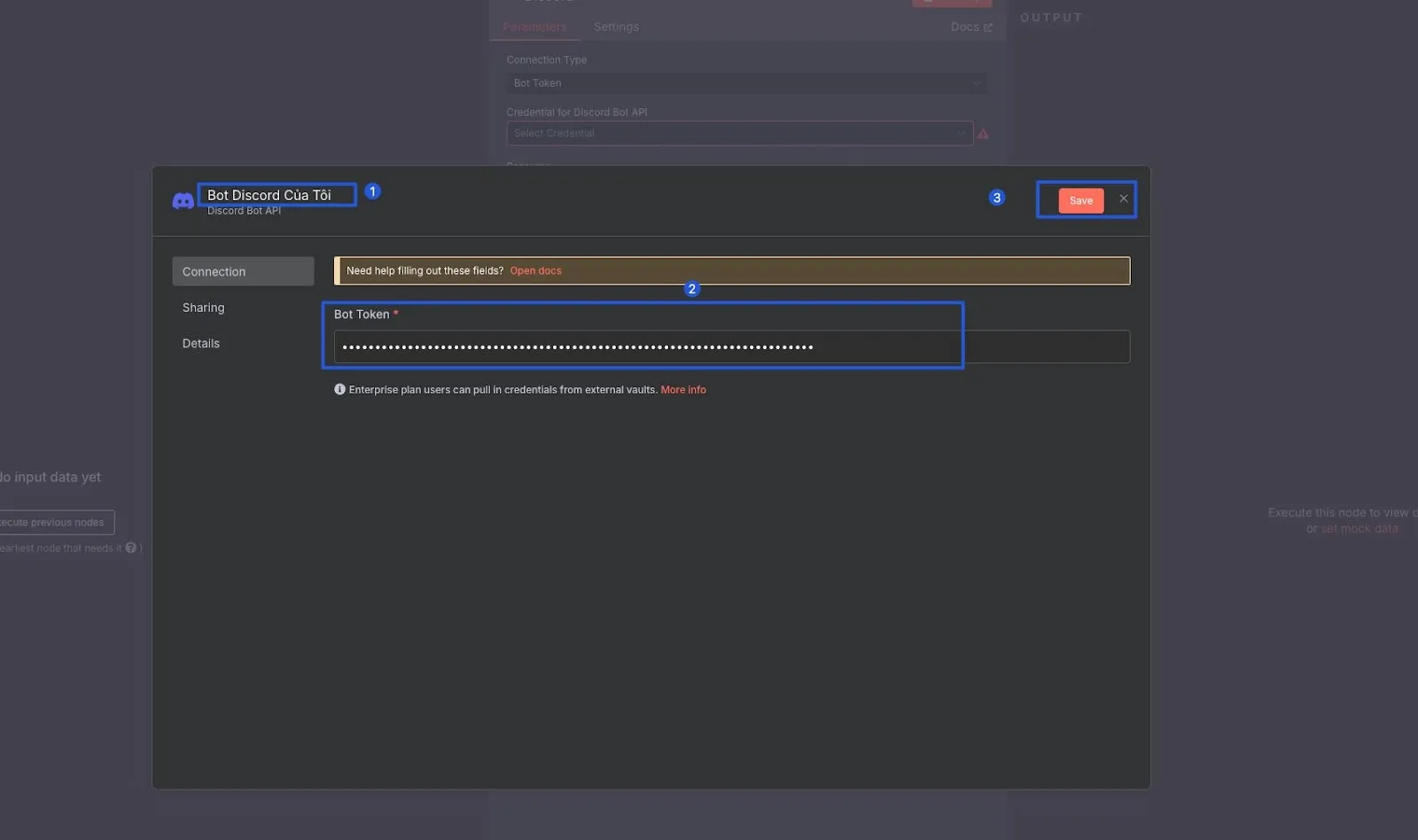Screen dimensions: 1418x840
Task: Follow the More info link about external vaults
Action: tap(682, 389)
